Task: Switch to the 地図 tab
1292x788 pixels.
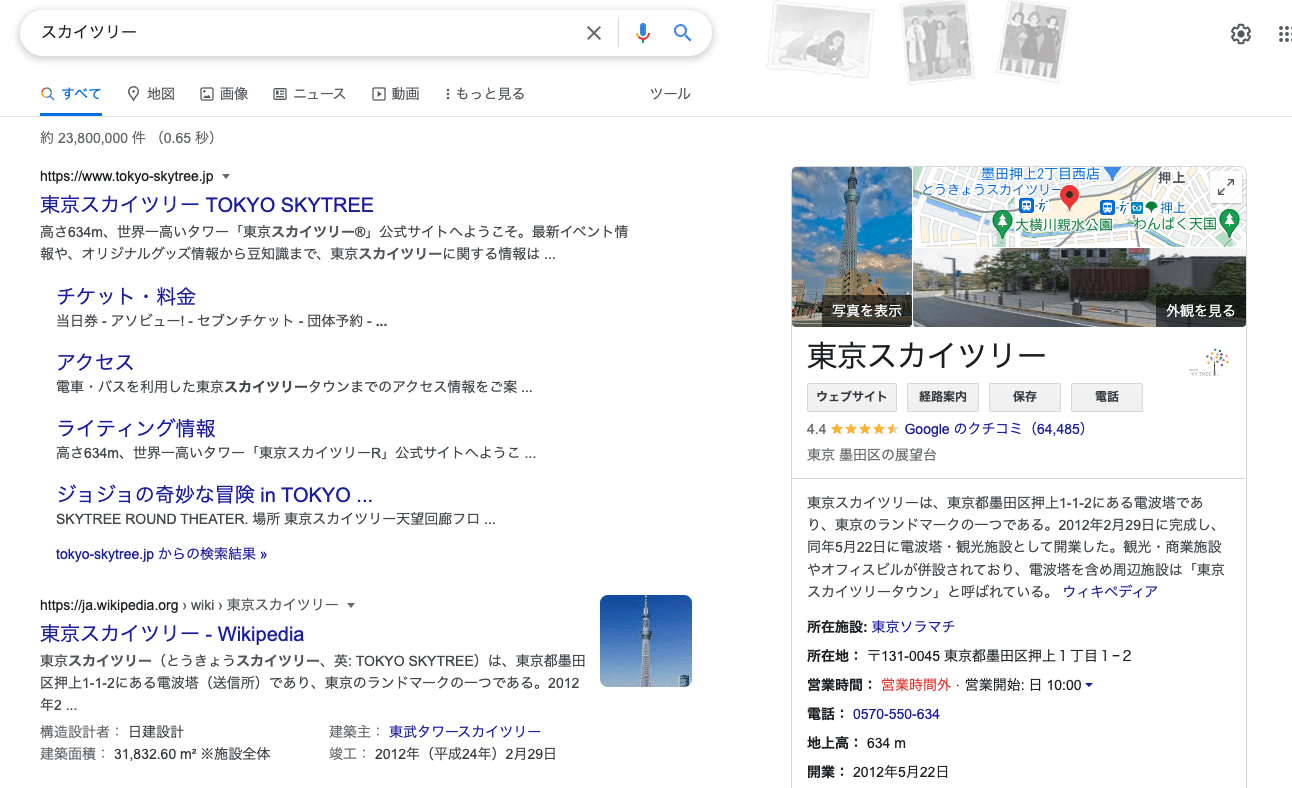Action: 151,94
